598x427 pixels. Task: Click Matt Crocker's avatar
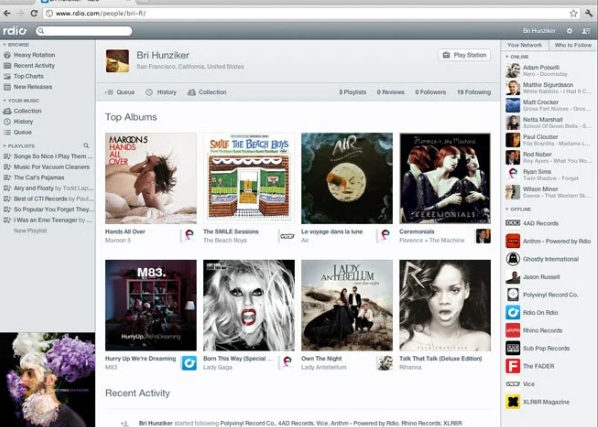pos(513,105)
